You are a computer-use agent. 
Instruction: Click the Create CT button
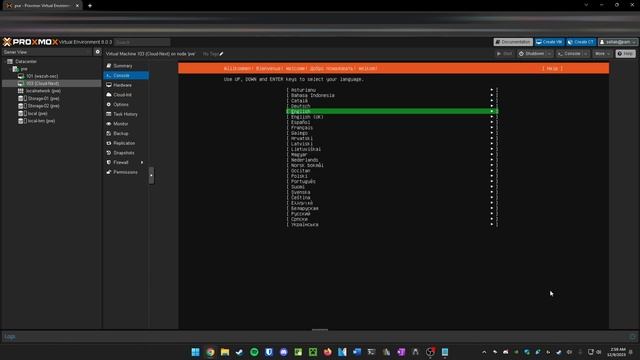click(581, 42)
